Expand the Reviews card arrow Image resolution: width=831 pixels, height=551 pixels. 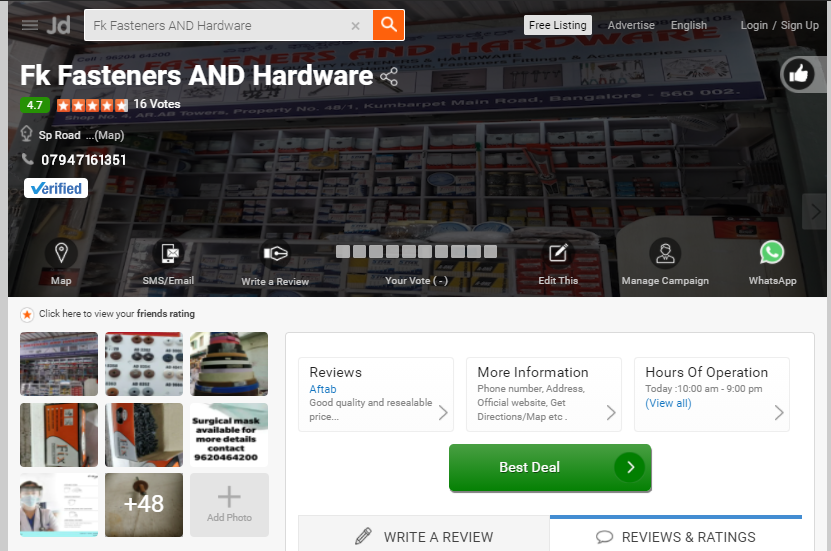pyautogui.click(x=443, y=413)
